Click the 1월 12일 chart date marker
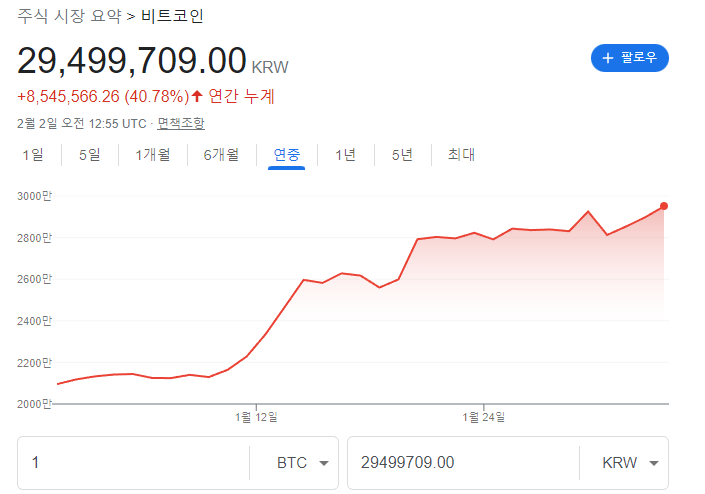Screen dimensions: 705x494 [257, 416]
